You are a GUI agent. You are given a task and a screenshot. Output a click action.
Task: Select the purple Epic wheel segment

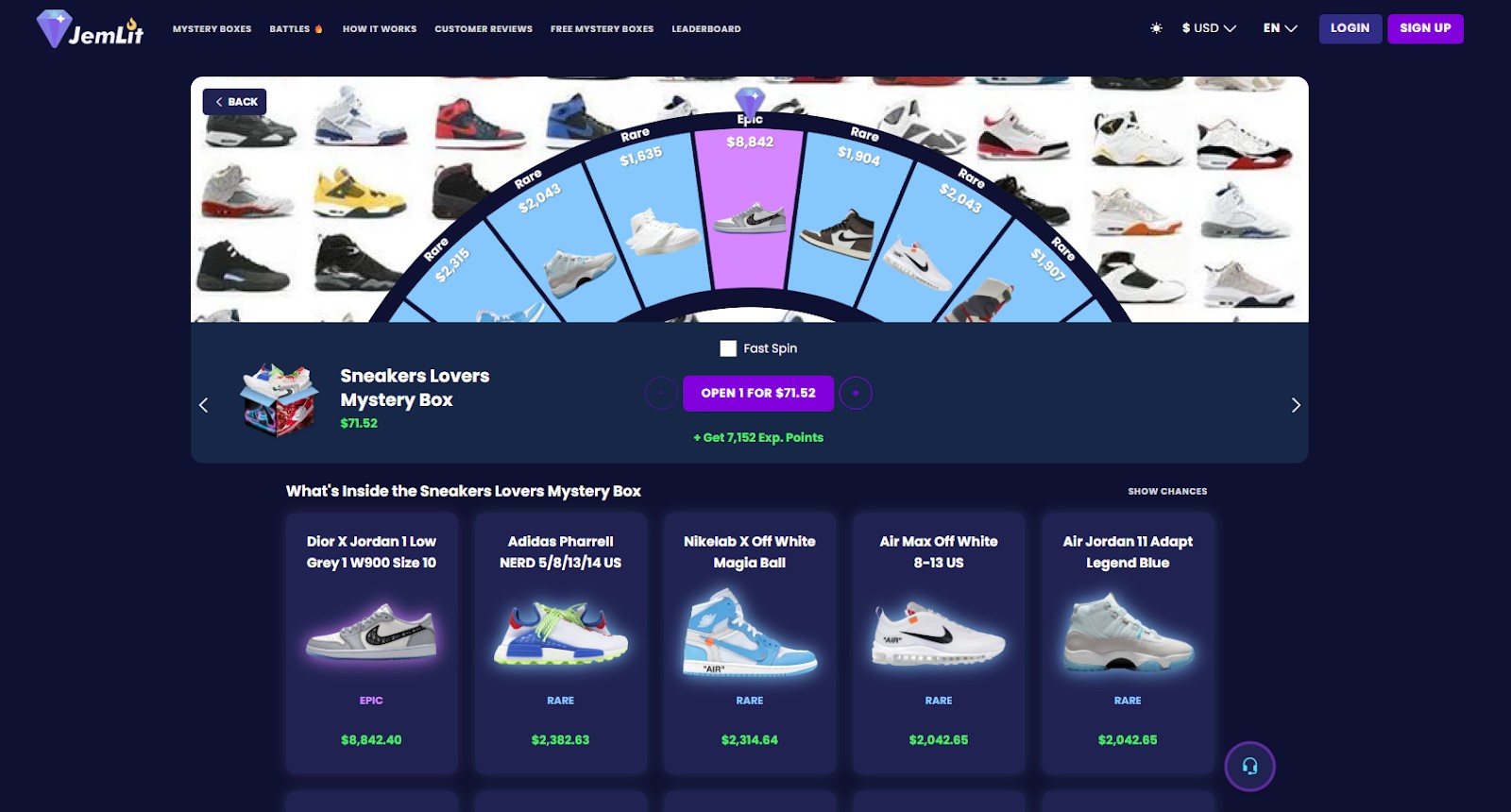[750, 208]
